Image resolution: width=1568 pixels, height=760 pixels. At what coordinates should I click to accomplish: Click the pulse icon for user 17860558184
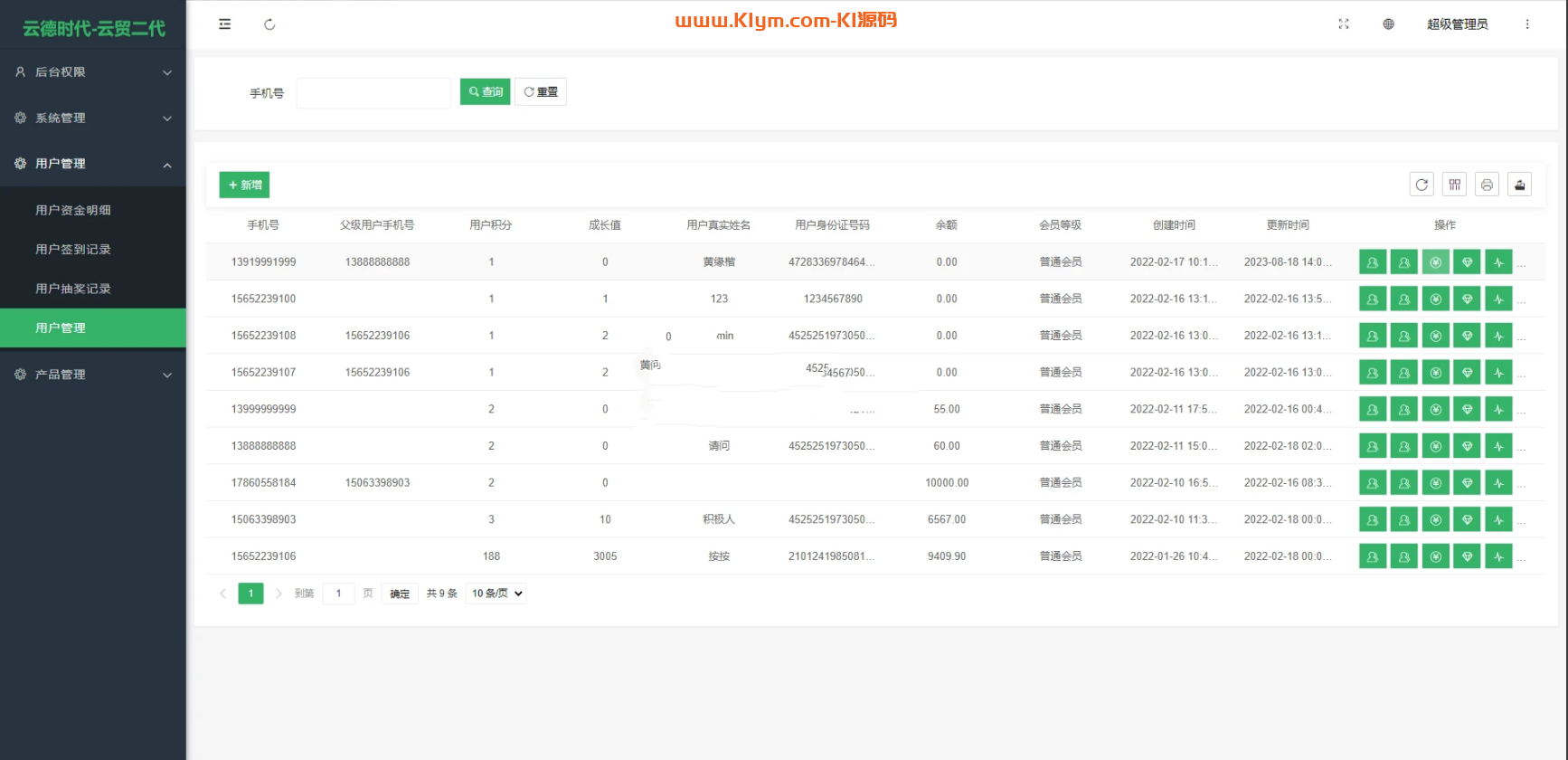pos(1499,483)
